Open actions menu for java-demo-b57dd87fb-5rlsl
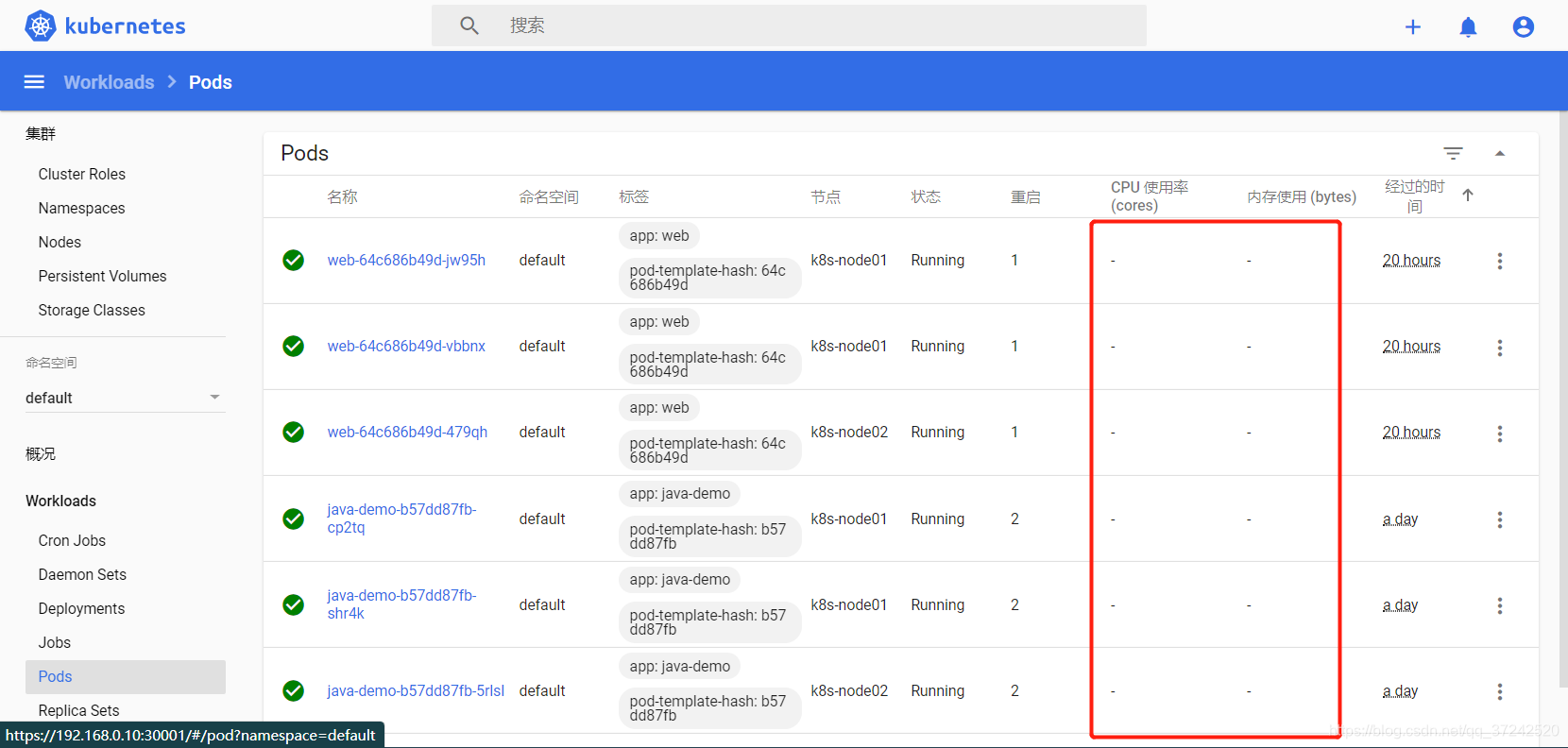The height and width of the screenshot is (748, 1568). 1499,691
